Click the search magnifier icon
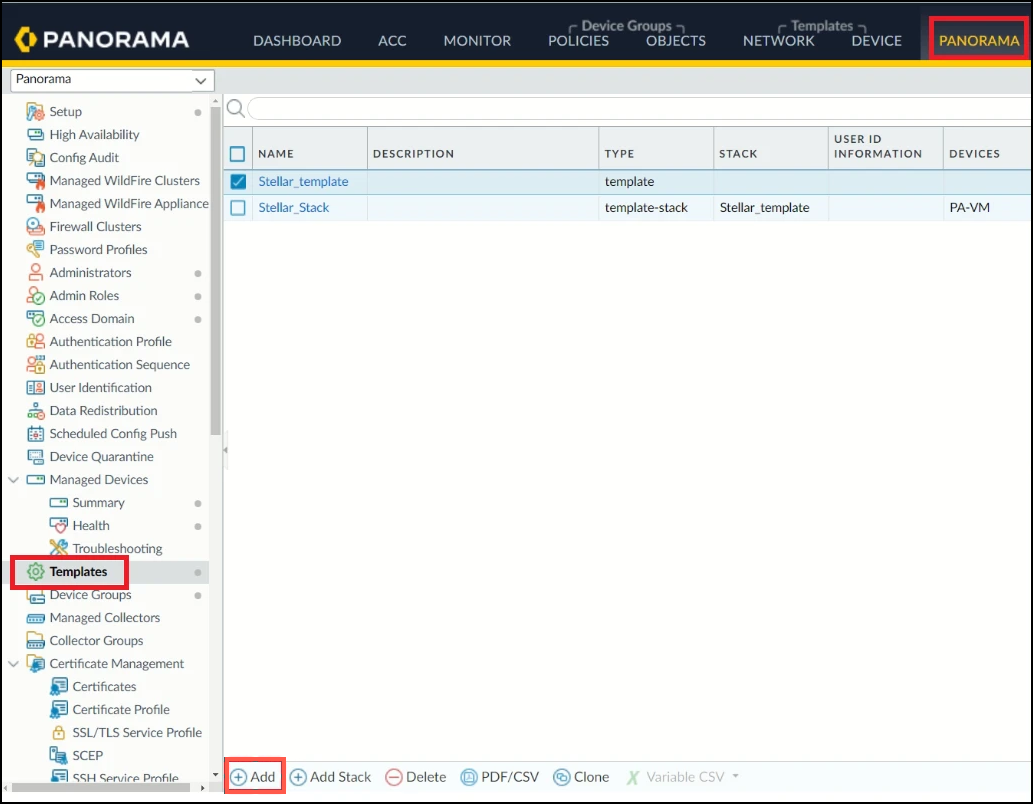Image resolution: width=1033 pixels, height=804 pixels. (x=236, y=108)
